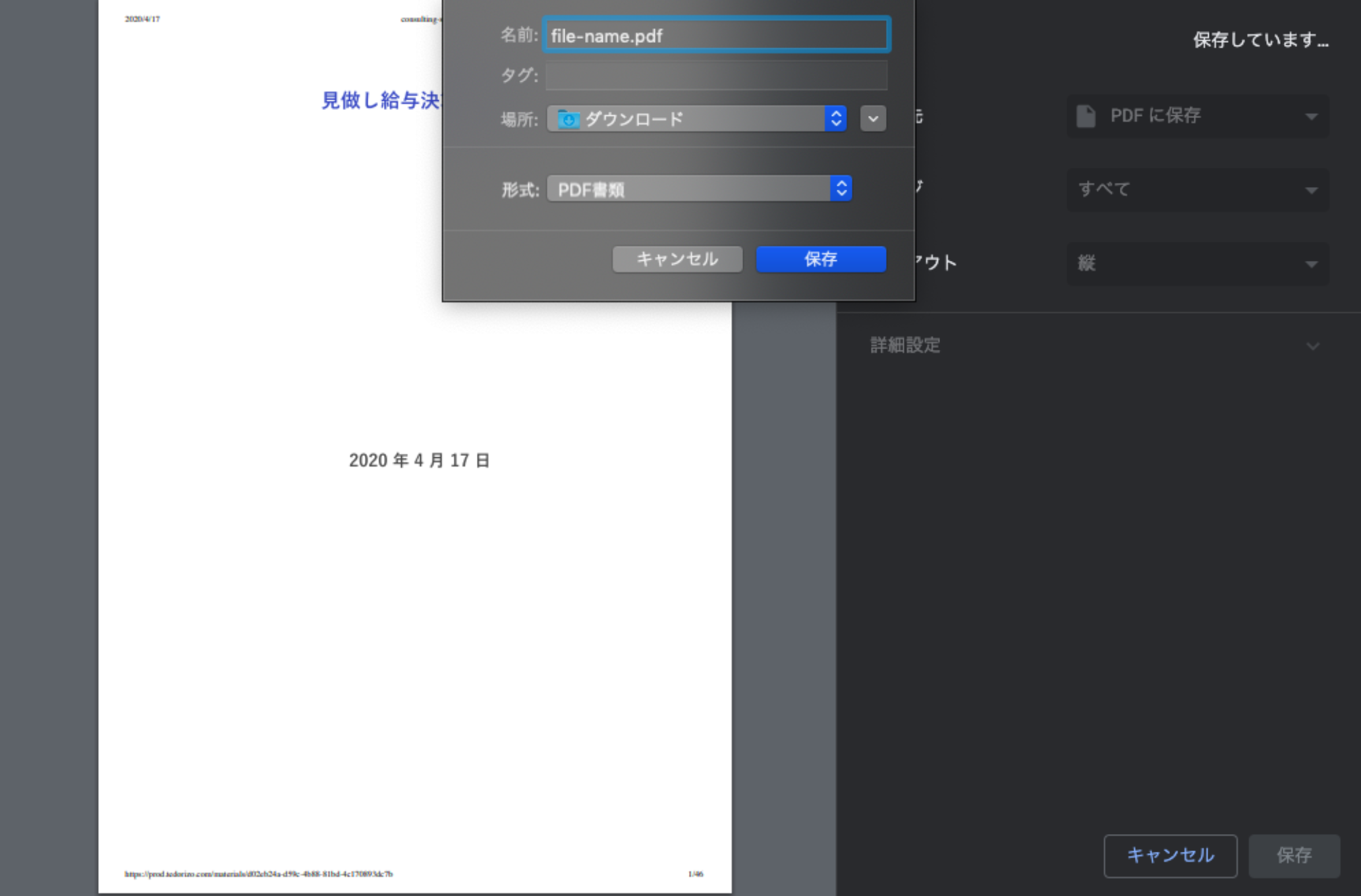The height and width of the screenshot is (896, 1361).
Task: Click the blue document title in preview
Action: point(380,100)
